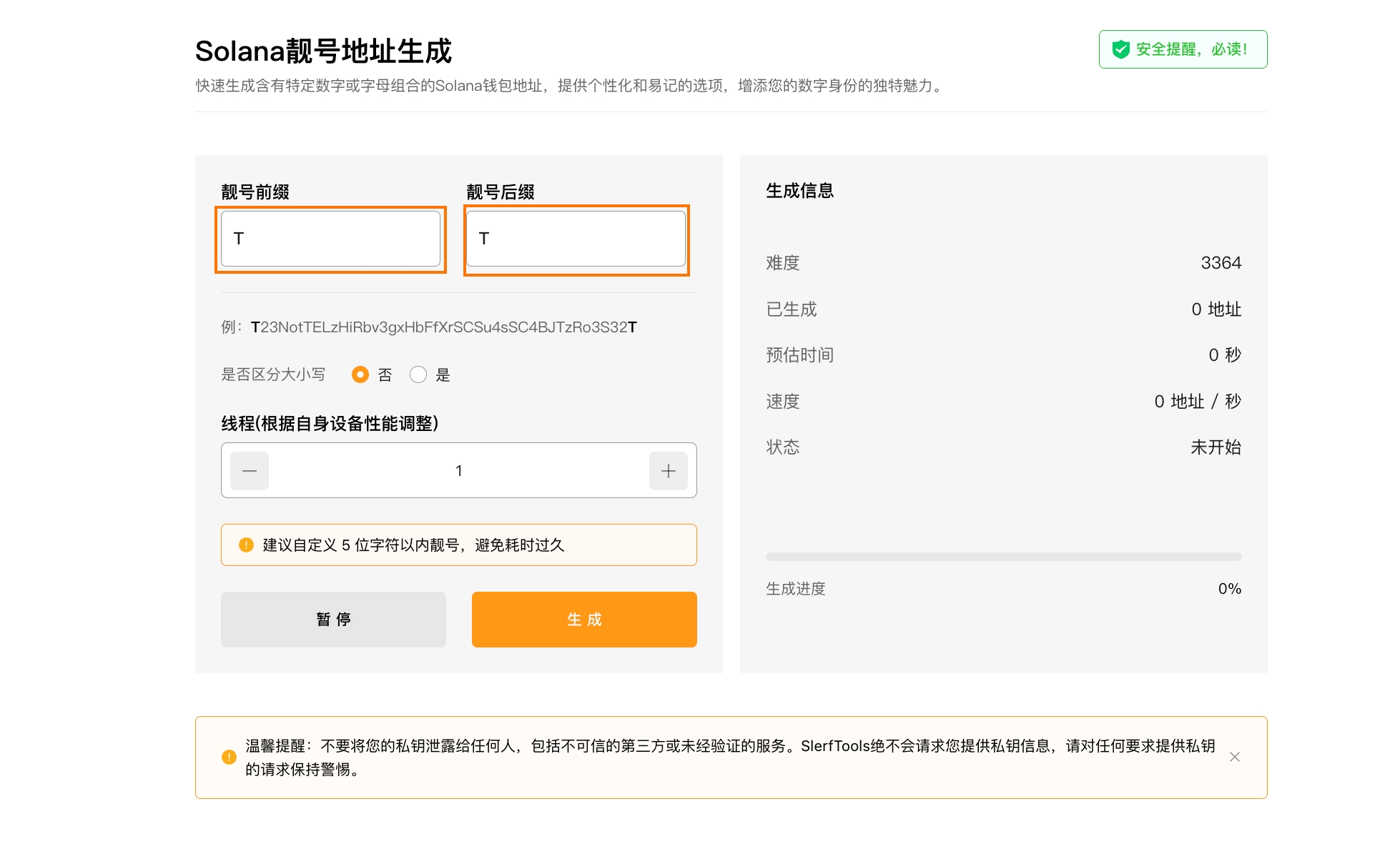The height and width of the screenshot is (859, 1400).
Task: Decrease thread count with minus button
Action: click(250, 471)
